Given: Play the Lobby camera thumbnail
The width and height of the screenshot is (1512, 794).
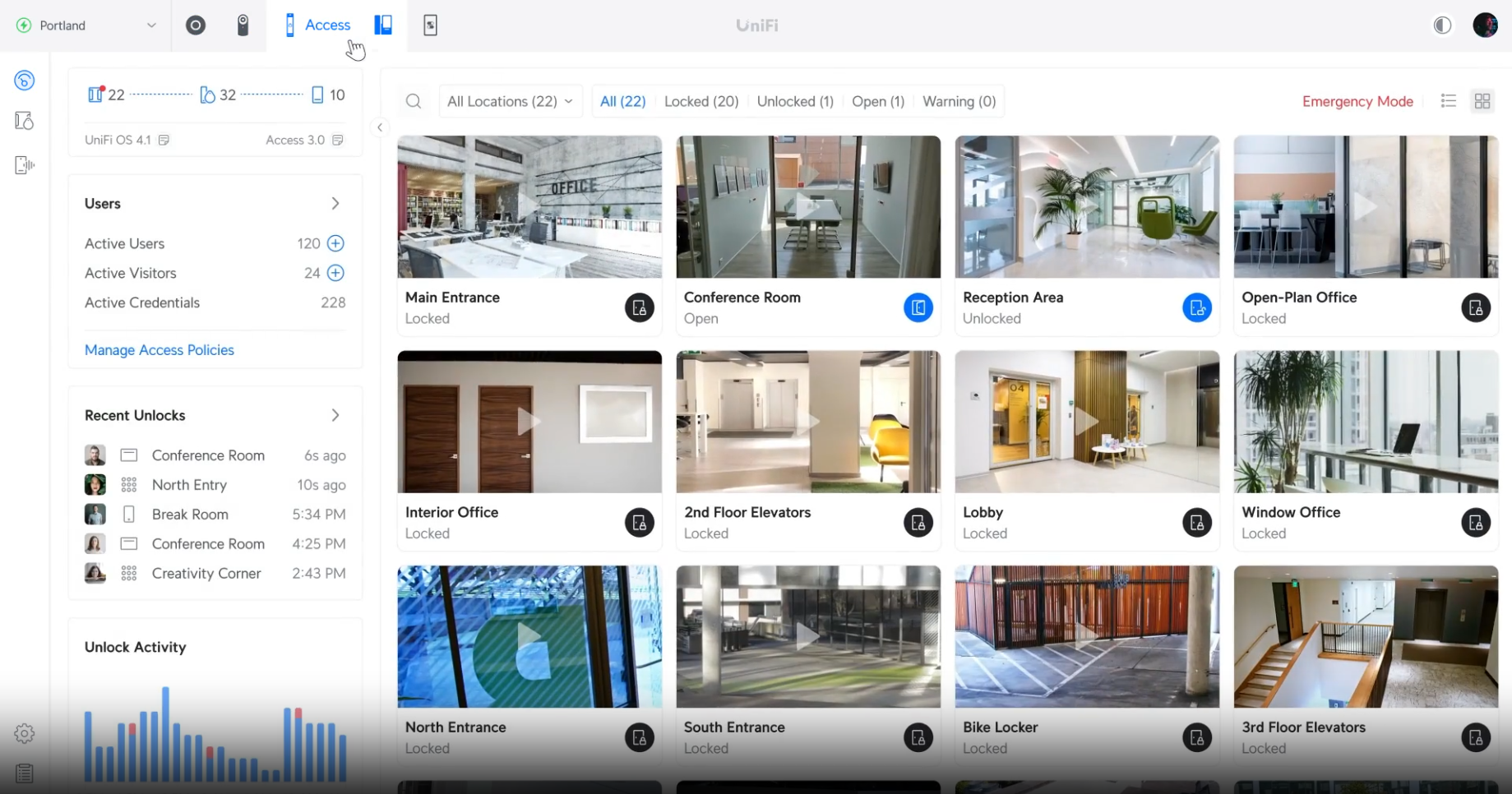Looking at the screenshot, I should [1087, 422].
